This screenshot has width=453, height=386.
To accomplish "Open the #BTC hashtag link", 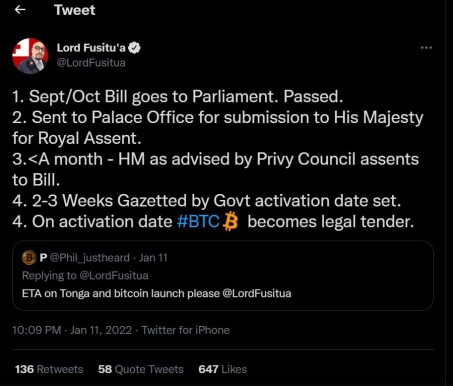I will [x=198, y=221].
